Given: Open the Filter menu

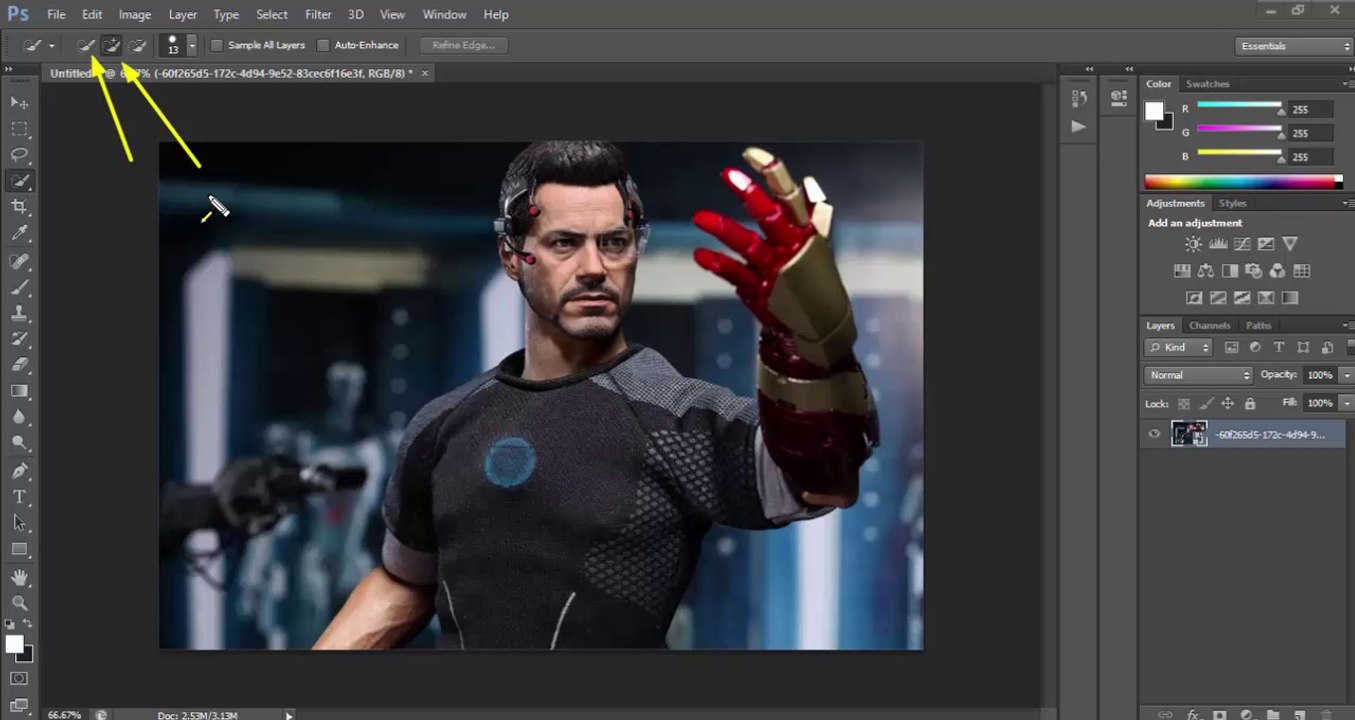Looking at the screenshot, I should (318, 14).
